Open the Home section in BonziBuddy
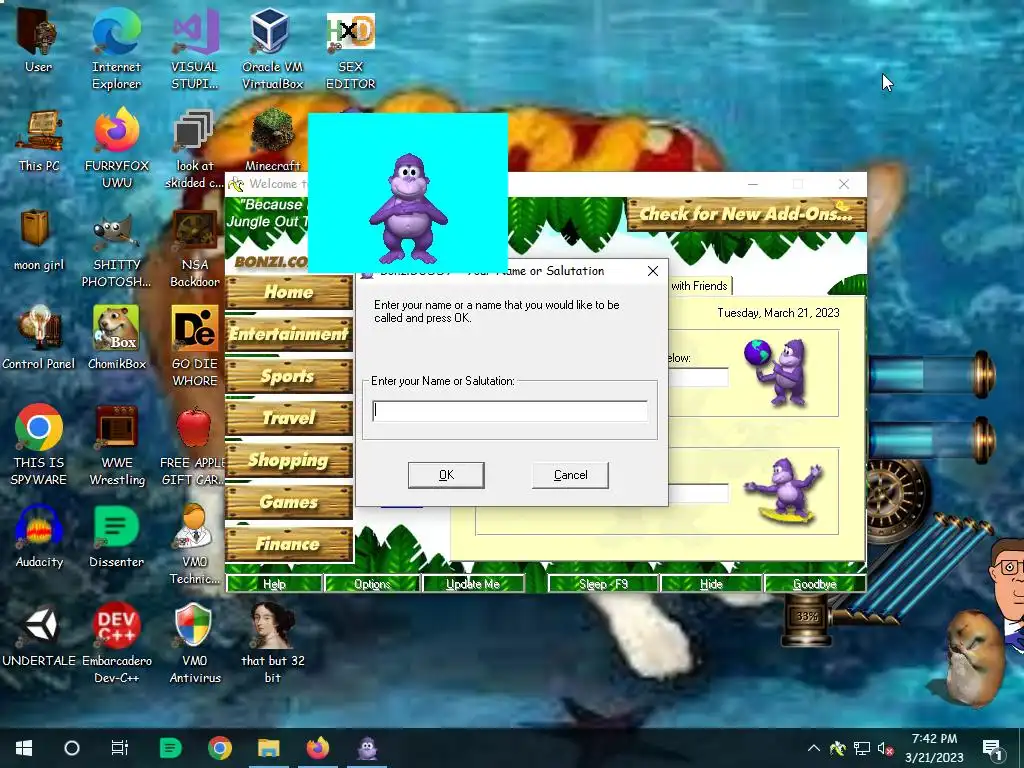 289,292
